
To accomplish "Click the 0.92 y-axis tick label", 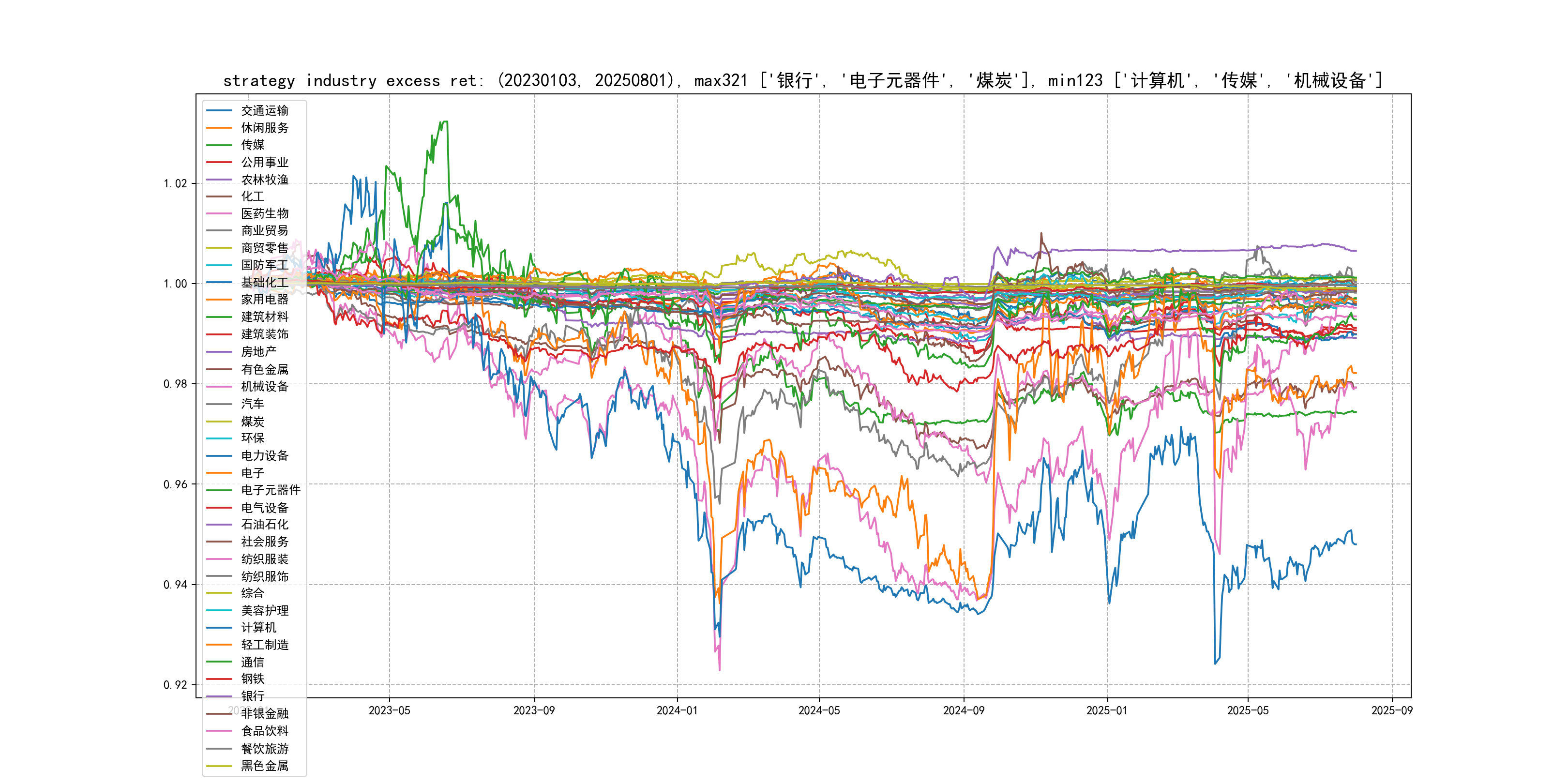I will point(175,685).
